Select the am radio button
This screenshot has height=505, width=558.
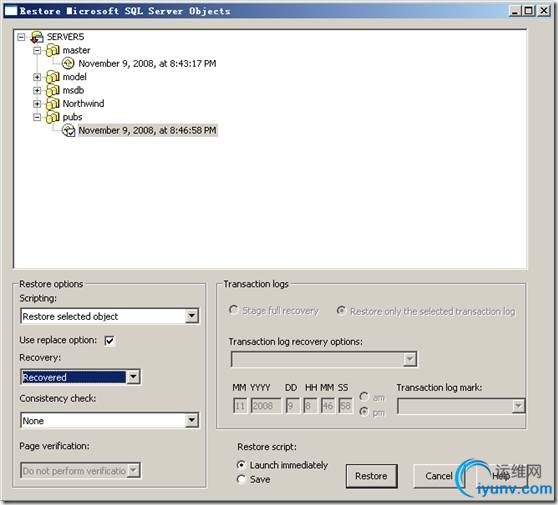coord(364,396)
